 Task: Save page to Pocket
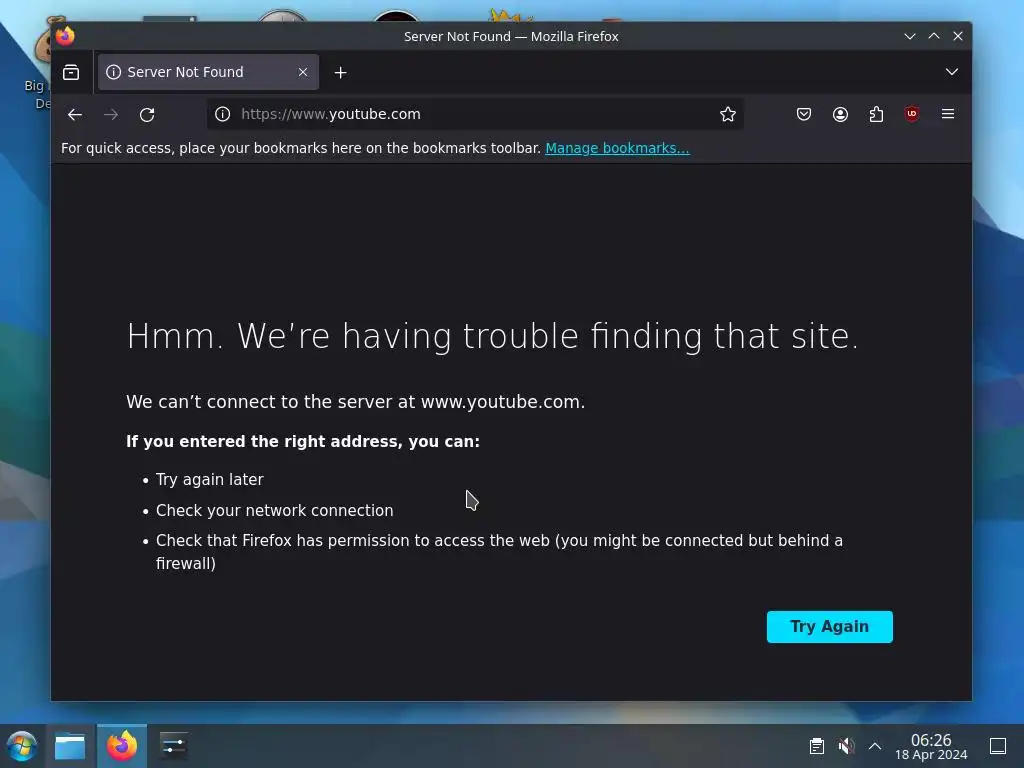[x=804, y=114]
